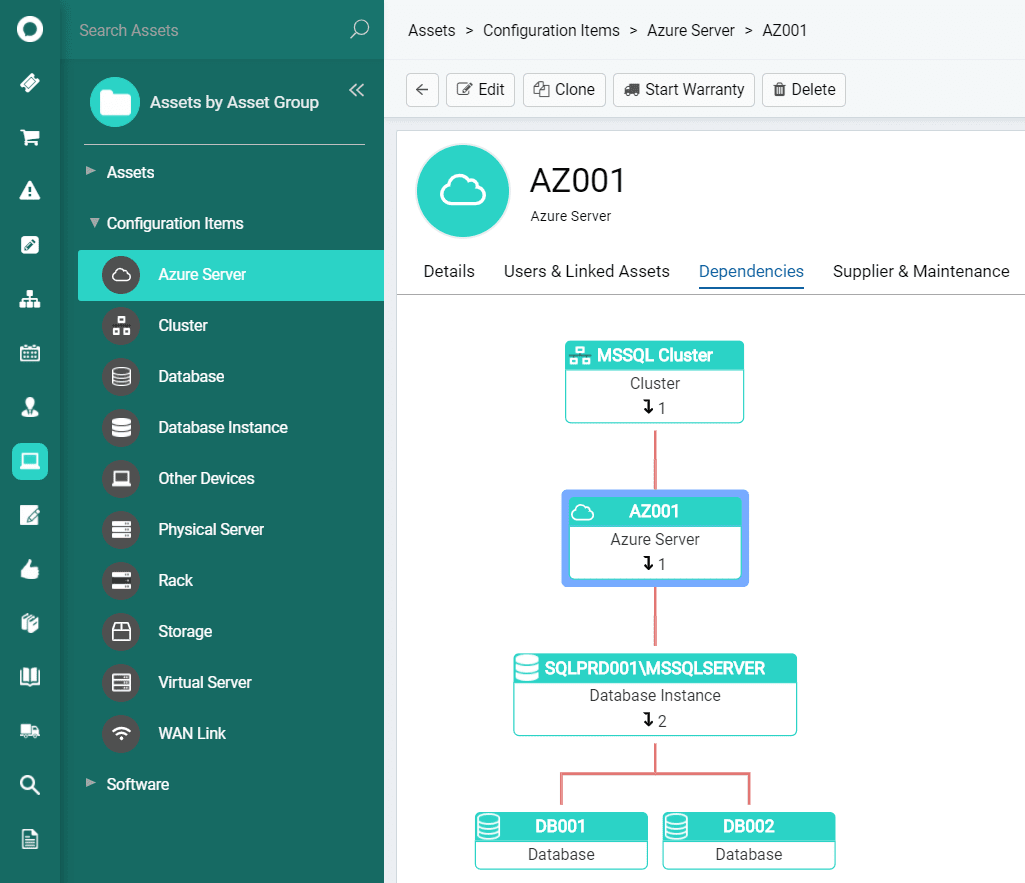
Task: Expand the Software section in navigation
Action: (x=138, y=784)
